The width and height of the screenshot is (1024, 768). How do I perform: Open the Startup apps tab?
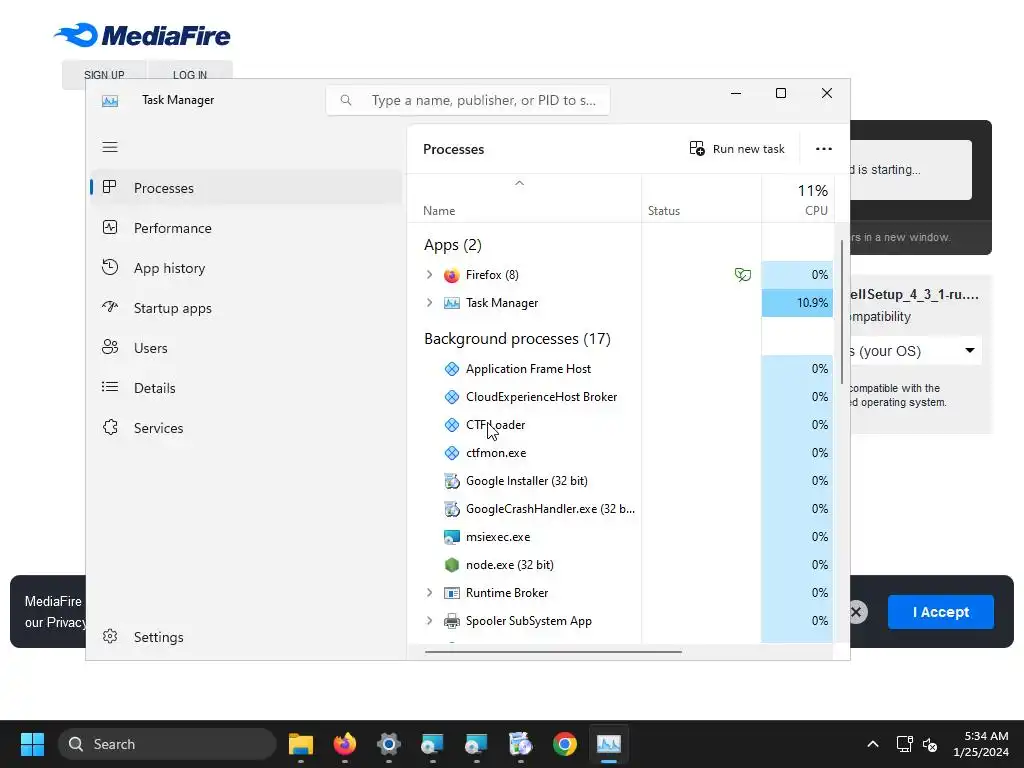[x=246, y=308]
